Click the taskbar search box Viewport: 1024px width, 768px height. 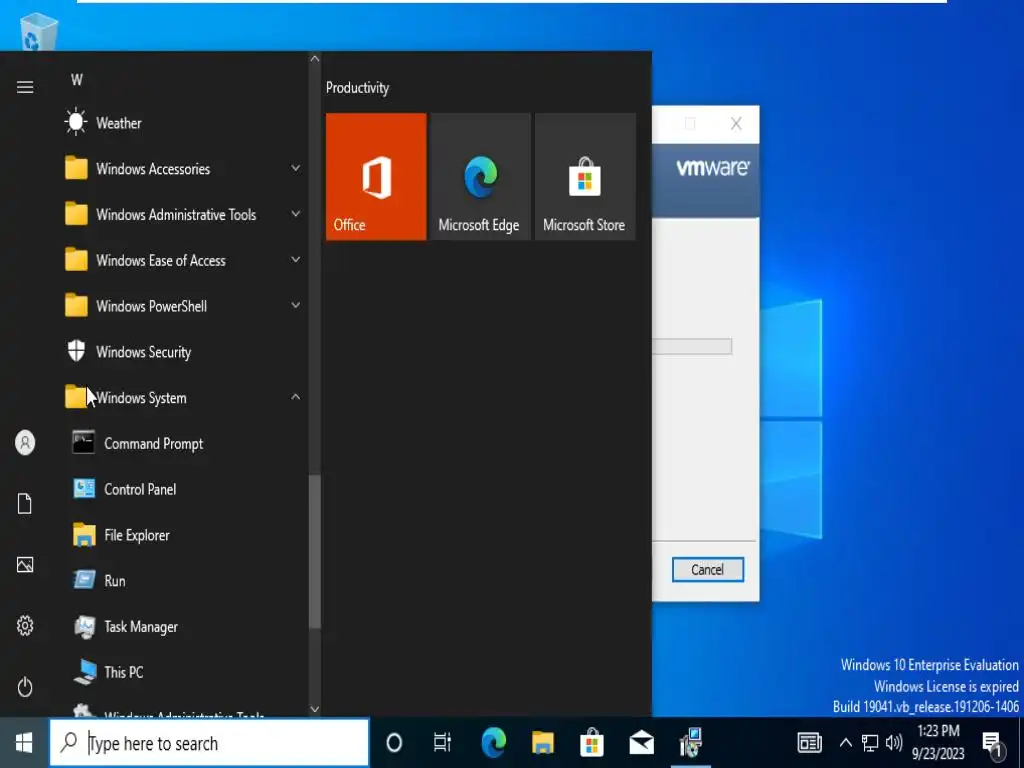click(210, 743)
